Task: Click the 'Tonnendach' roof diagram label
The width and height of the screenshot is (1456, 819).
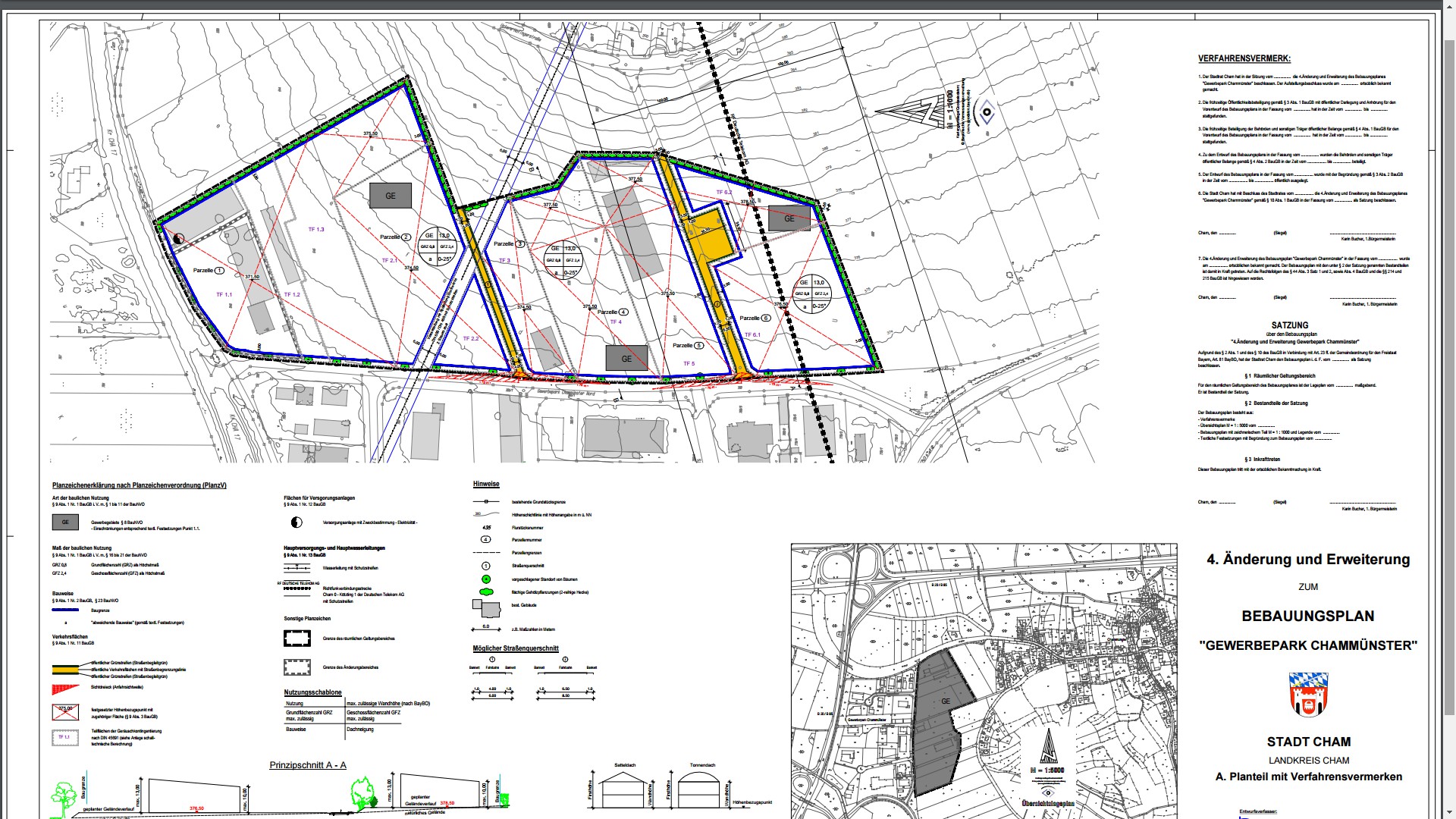Action: click(x=702, y=766)
